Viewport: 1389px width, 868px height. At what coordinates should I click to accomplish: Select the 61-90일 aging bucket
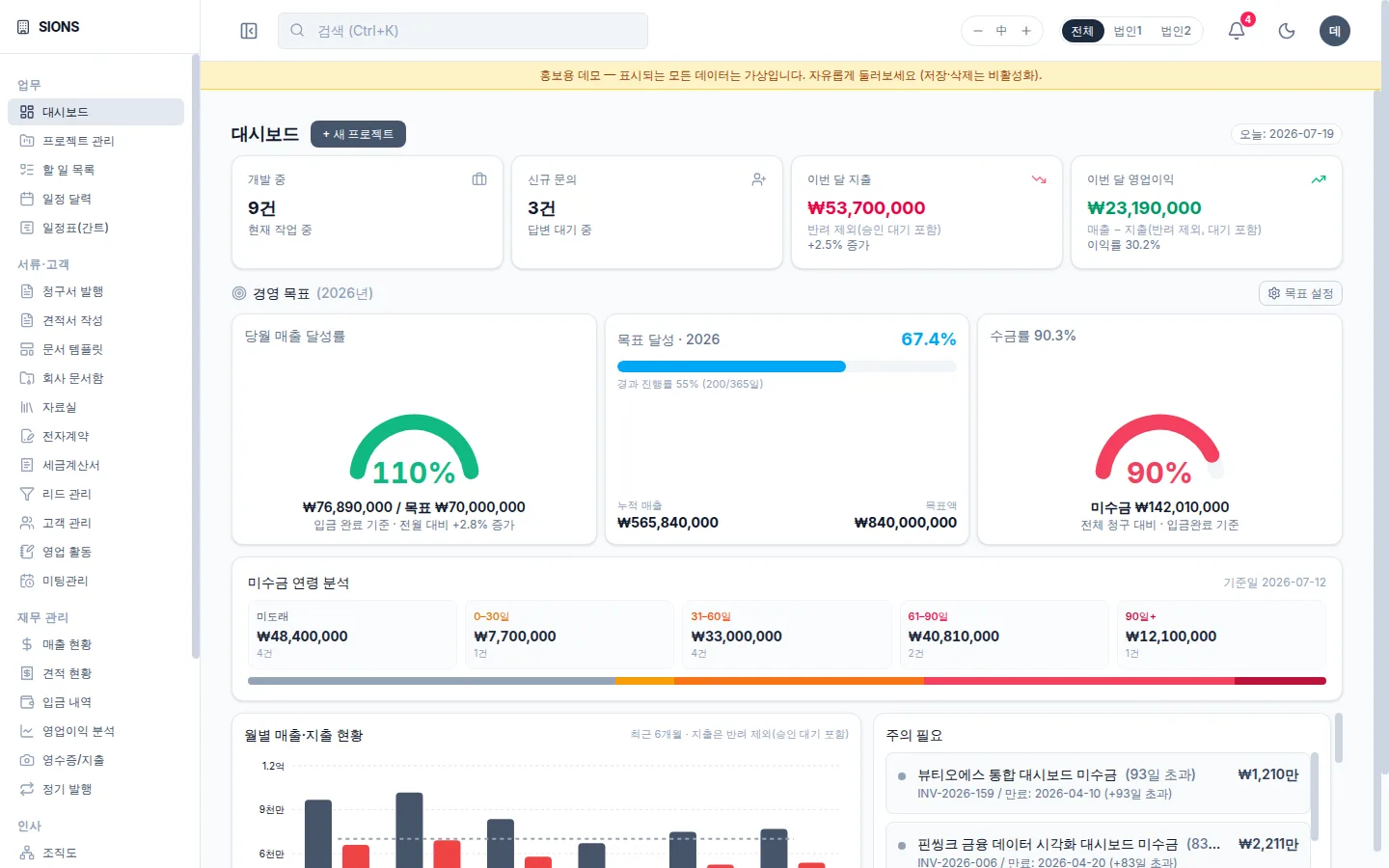[x=1003, y=635]
